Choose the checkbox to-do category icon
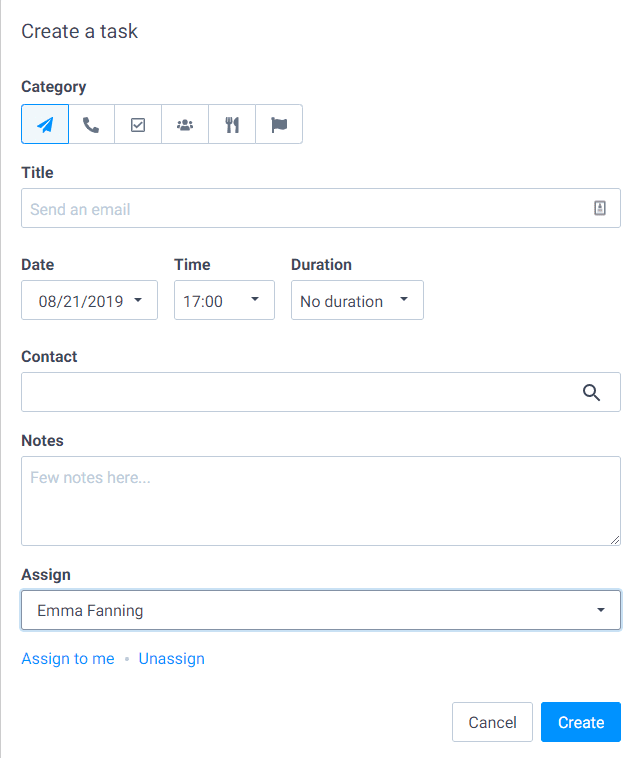This screenshot has width=639, height=758. (138, 124)
